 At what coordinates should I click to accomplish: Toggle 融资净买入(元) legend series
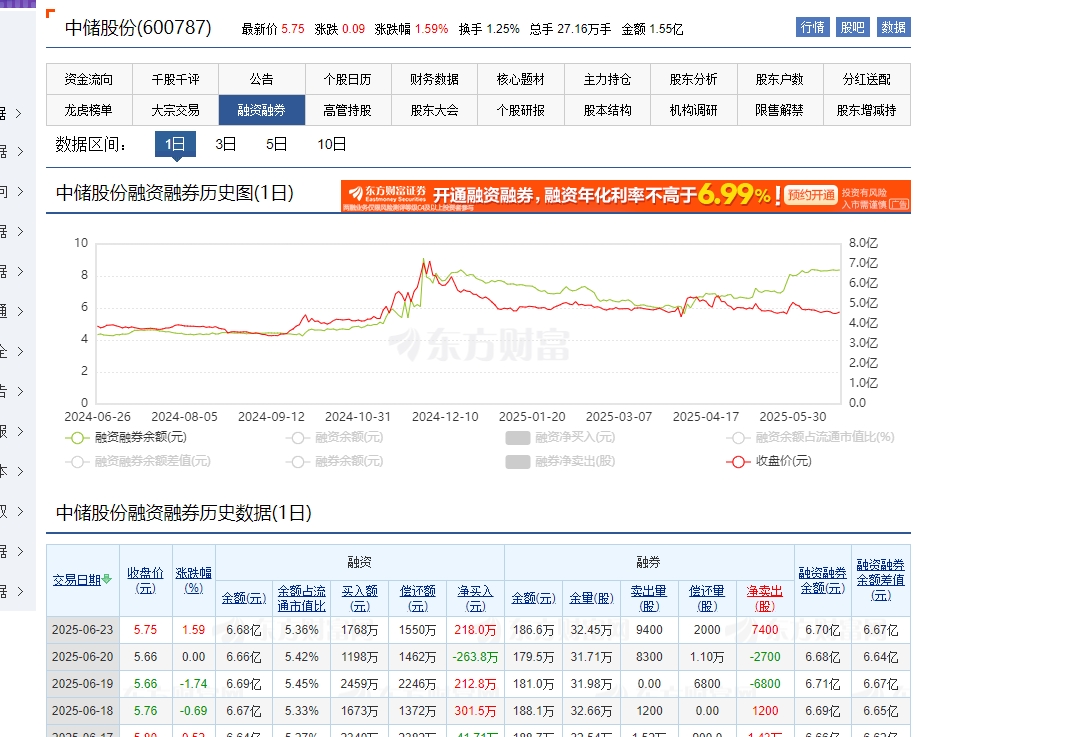click(560, 437)
